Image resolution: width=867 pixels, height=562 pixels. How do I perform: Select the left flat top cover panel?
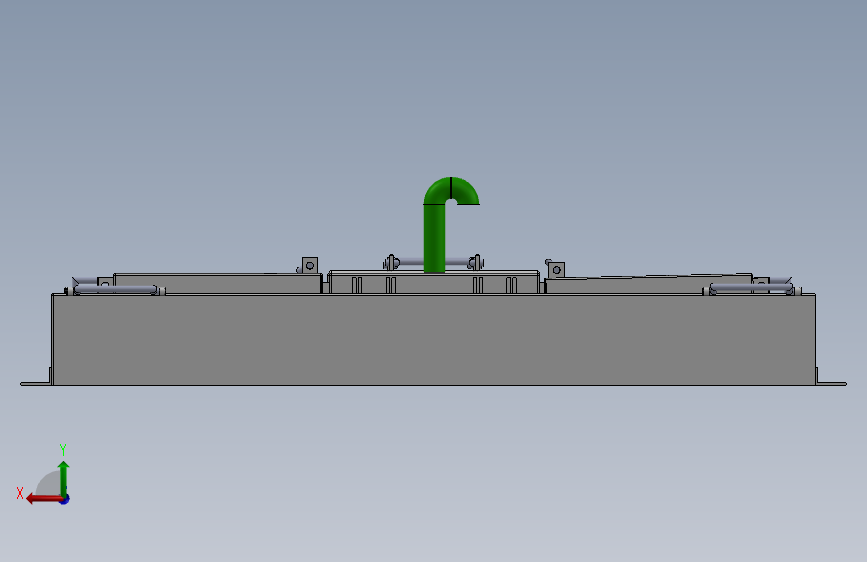[x=217, y=283]
